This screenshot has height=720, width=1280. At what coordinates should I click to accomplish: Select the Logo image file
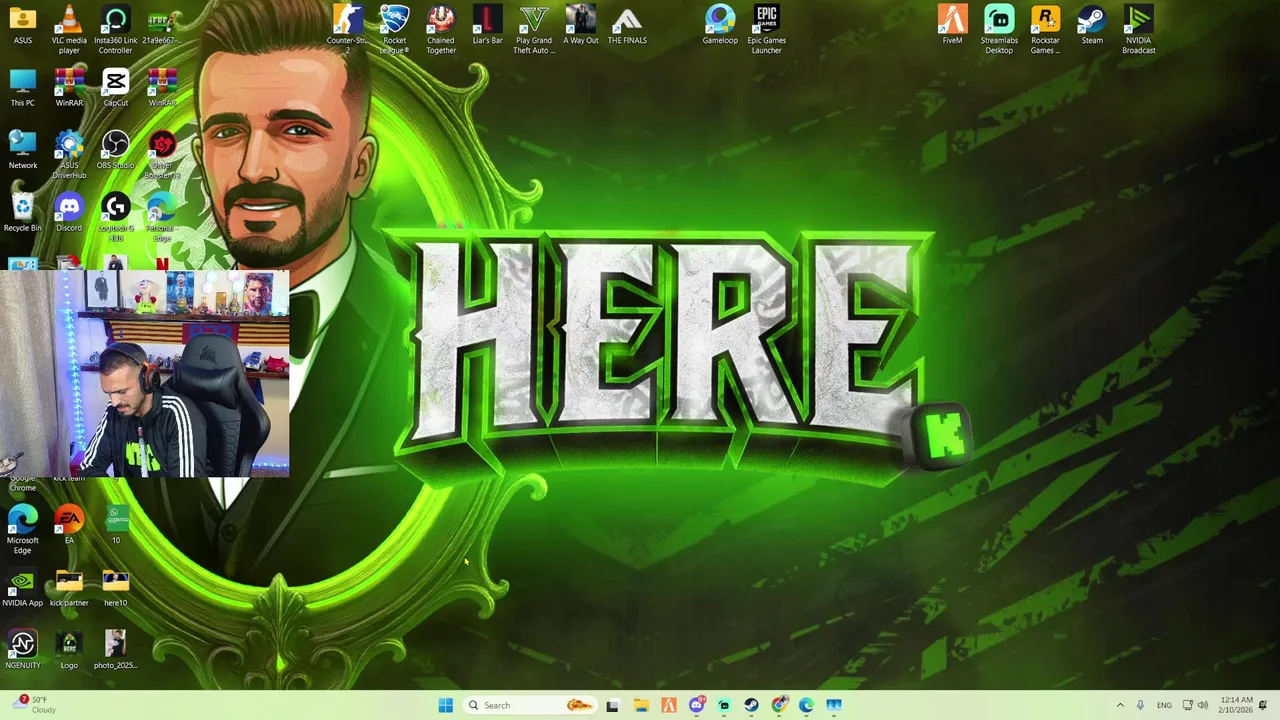[x=69, y=650]
